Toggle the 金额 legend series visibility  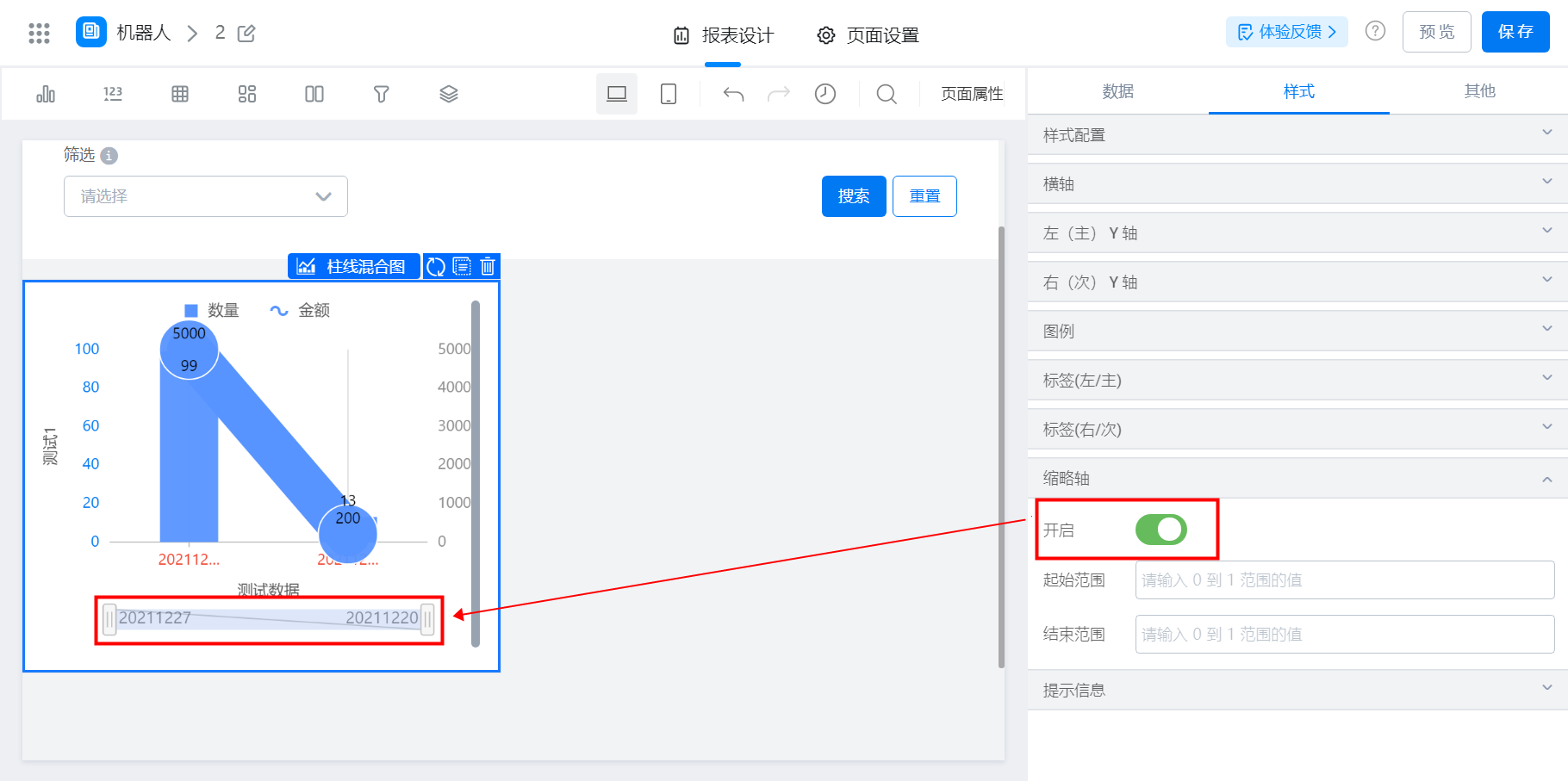300,310
